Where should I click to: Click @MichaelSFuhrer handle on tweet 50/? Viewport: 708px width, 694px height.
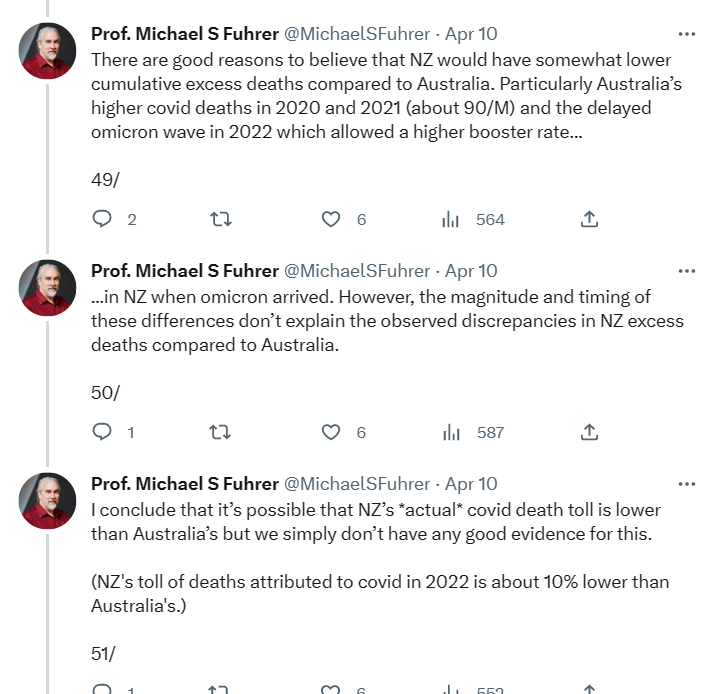coord(357,271)
